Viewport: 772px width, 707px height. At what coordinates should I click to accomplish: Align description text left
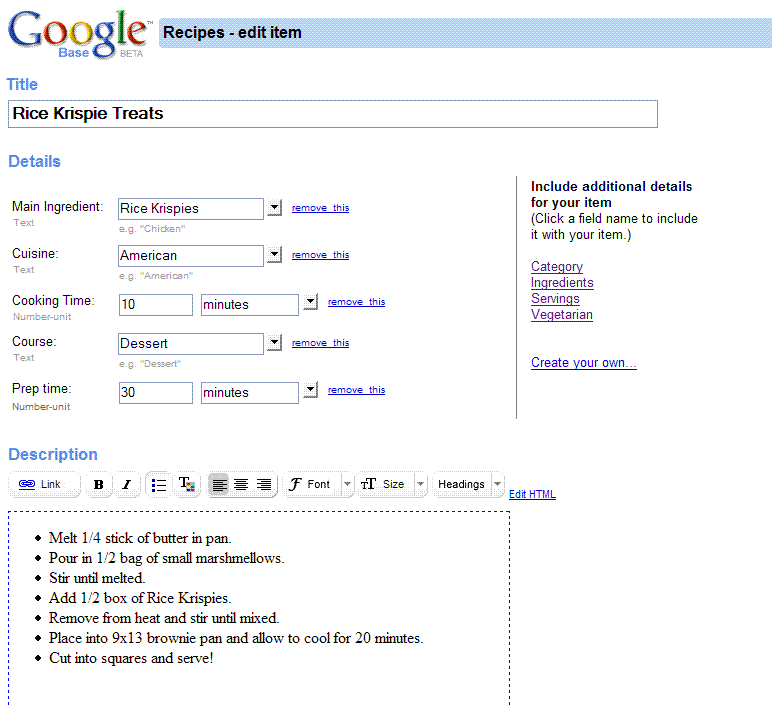(x=219, y=484)
